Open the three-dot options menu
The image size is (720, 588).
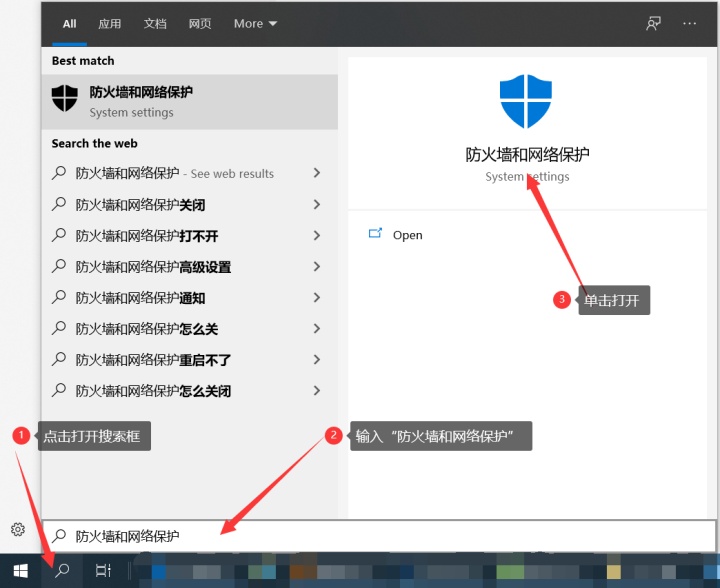689,23
